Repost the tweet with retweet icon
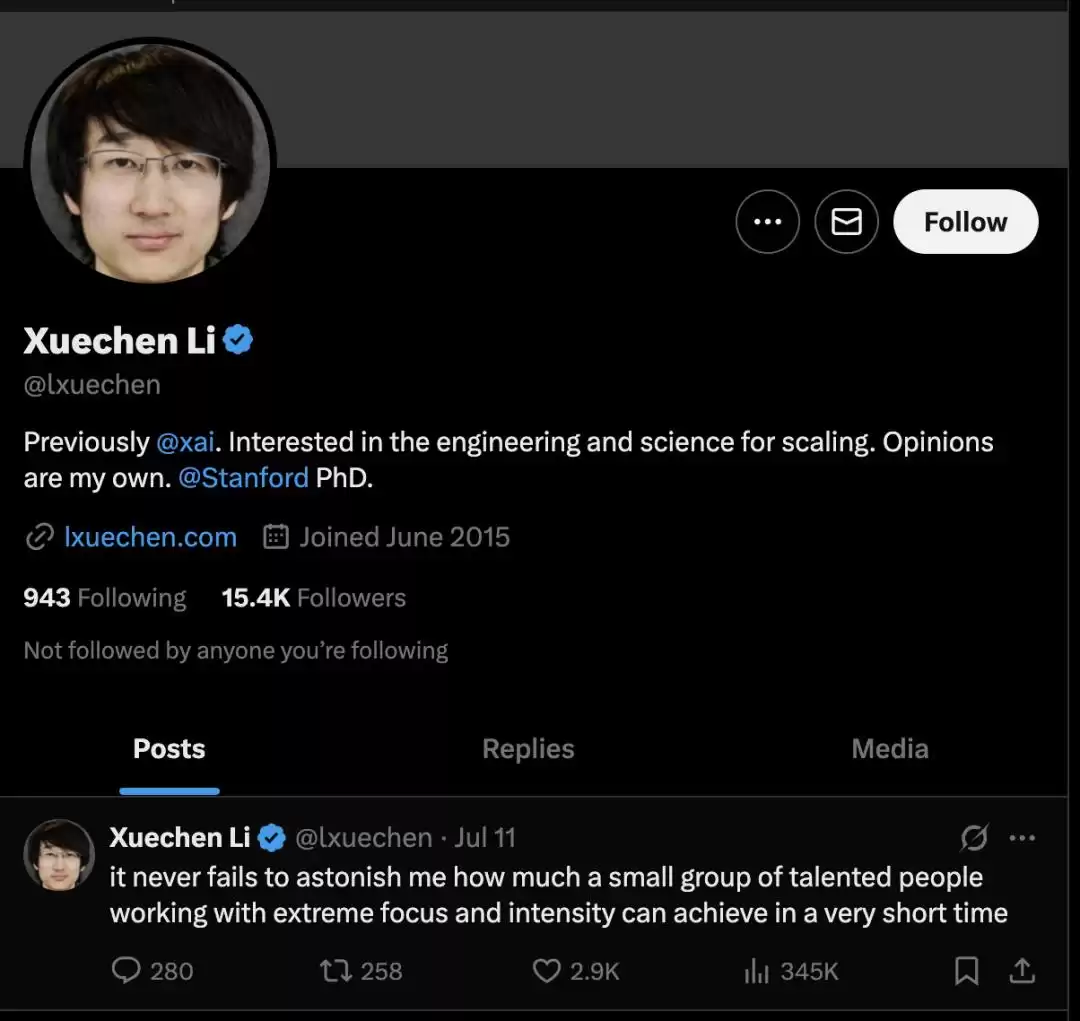This screenshot has width=1080, height=1021. pyautogui.click(x=331, y=970)
